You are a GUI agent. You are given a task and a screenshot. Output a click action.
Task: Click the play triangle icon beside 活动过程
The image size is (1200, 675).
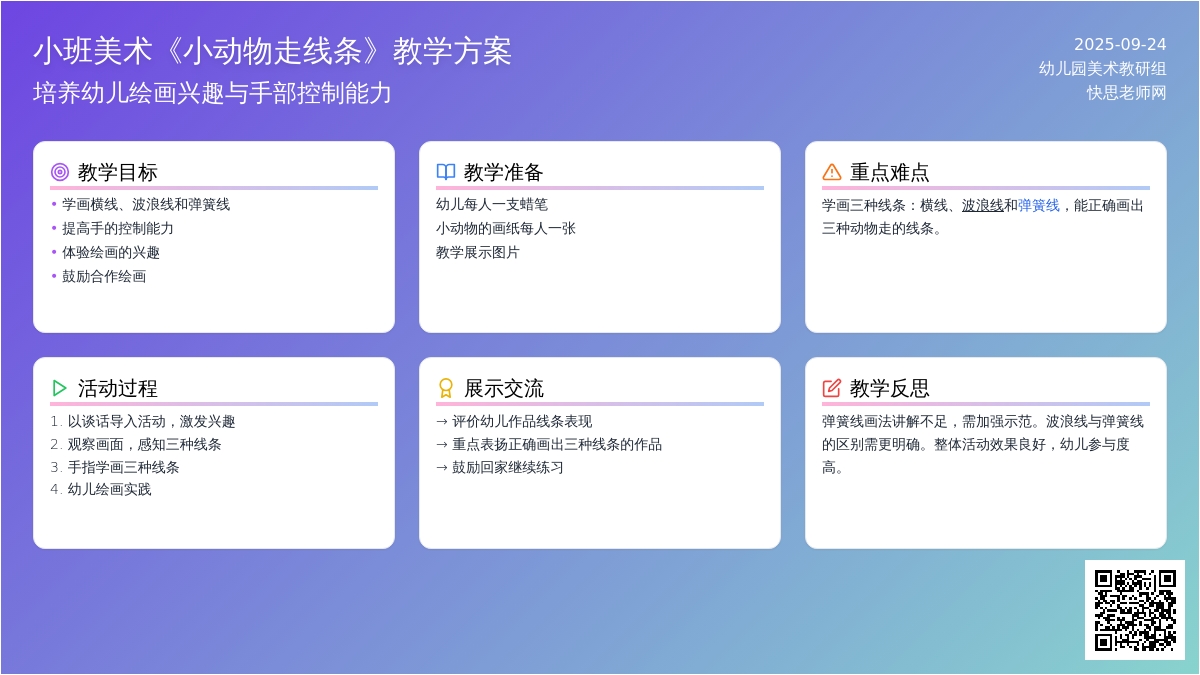coord(60,388)
